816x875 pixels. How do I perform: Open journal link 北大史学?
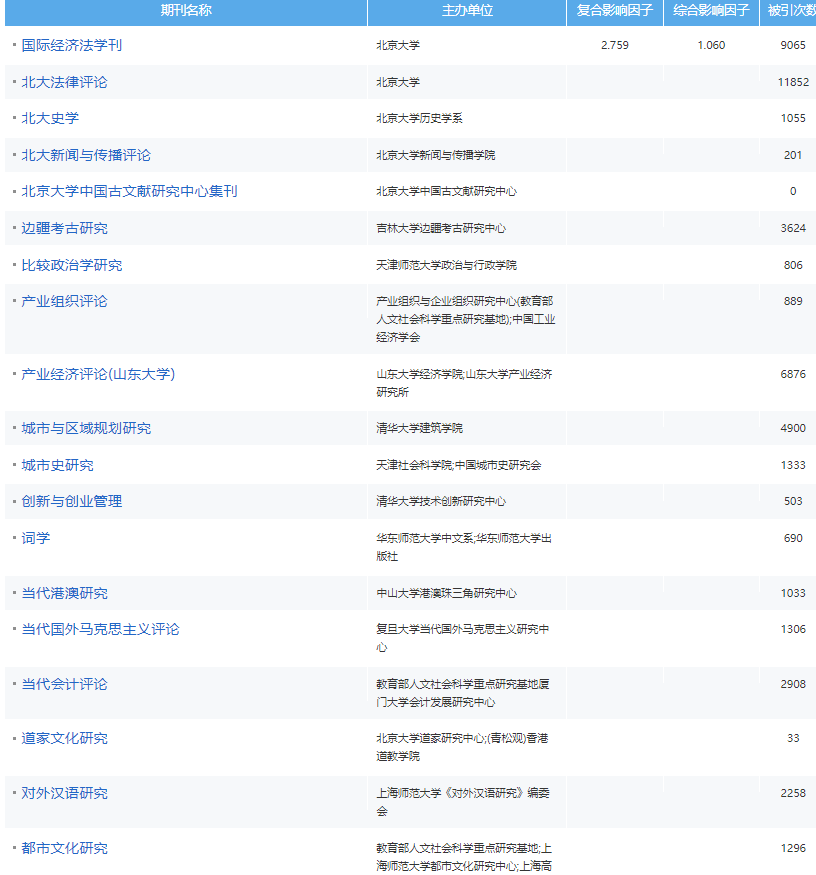click(x=50, y=118)
